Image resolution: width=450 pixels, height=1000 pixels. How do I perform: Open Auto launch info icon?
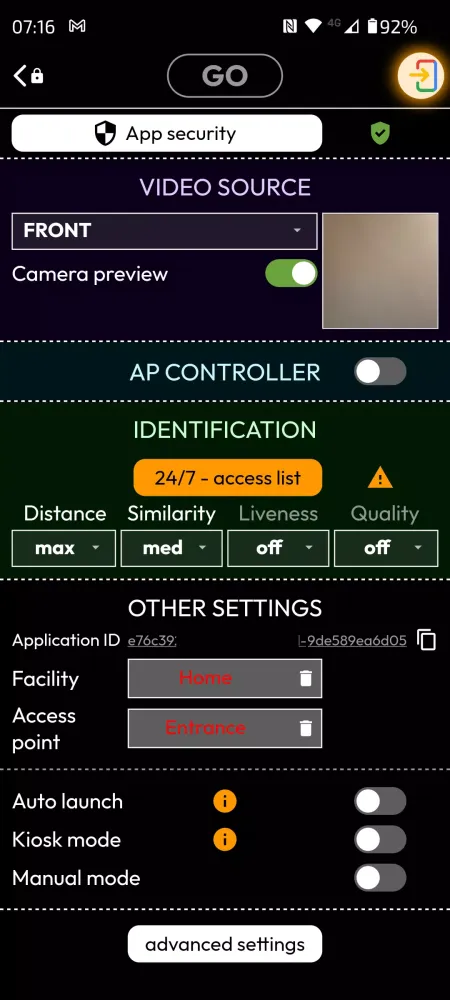224,801
